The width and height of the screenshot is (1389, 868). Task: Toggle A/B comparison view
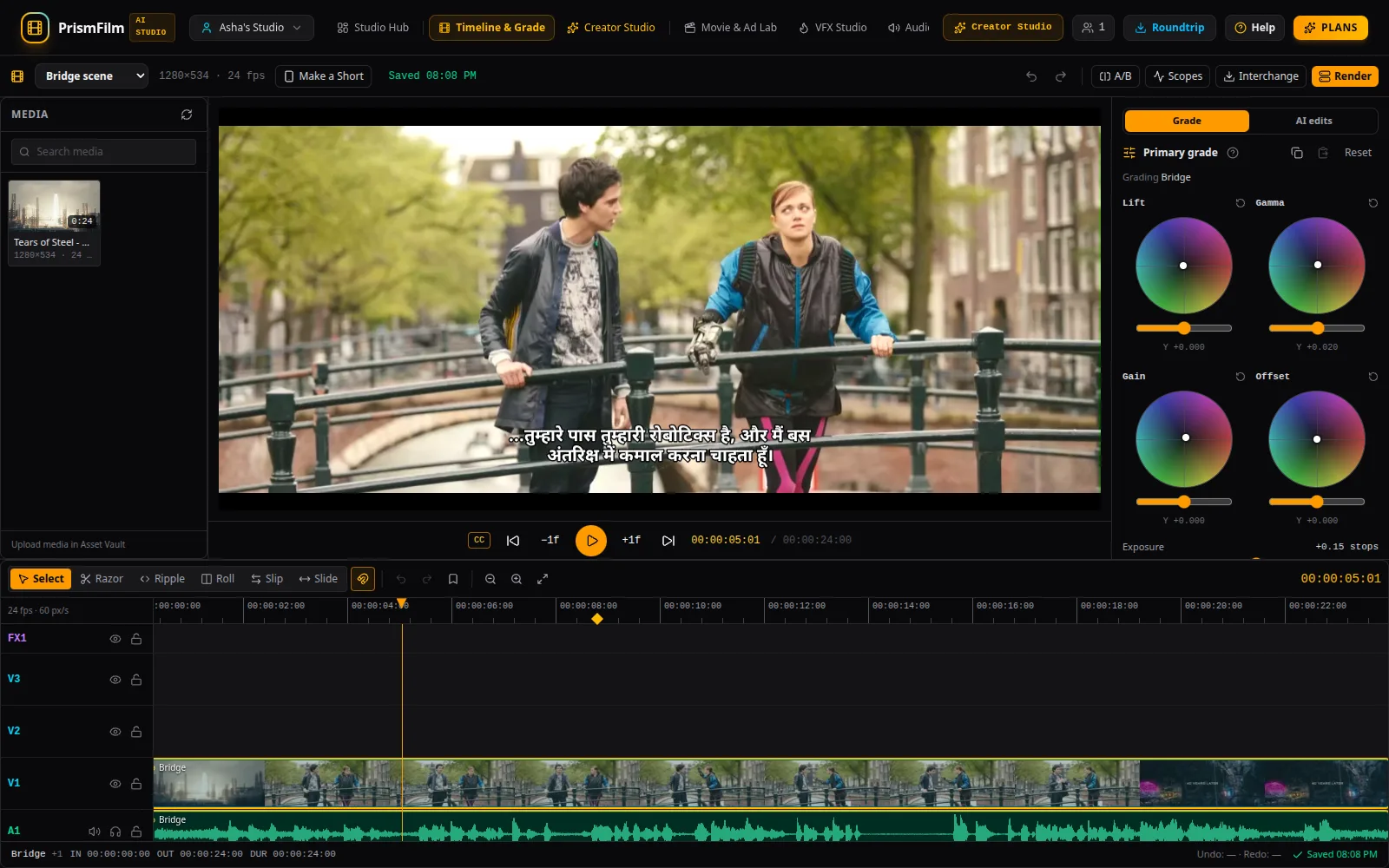click(1115, 76)
